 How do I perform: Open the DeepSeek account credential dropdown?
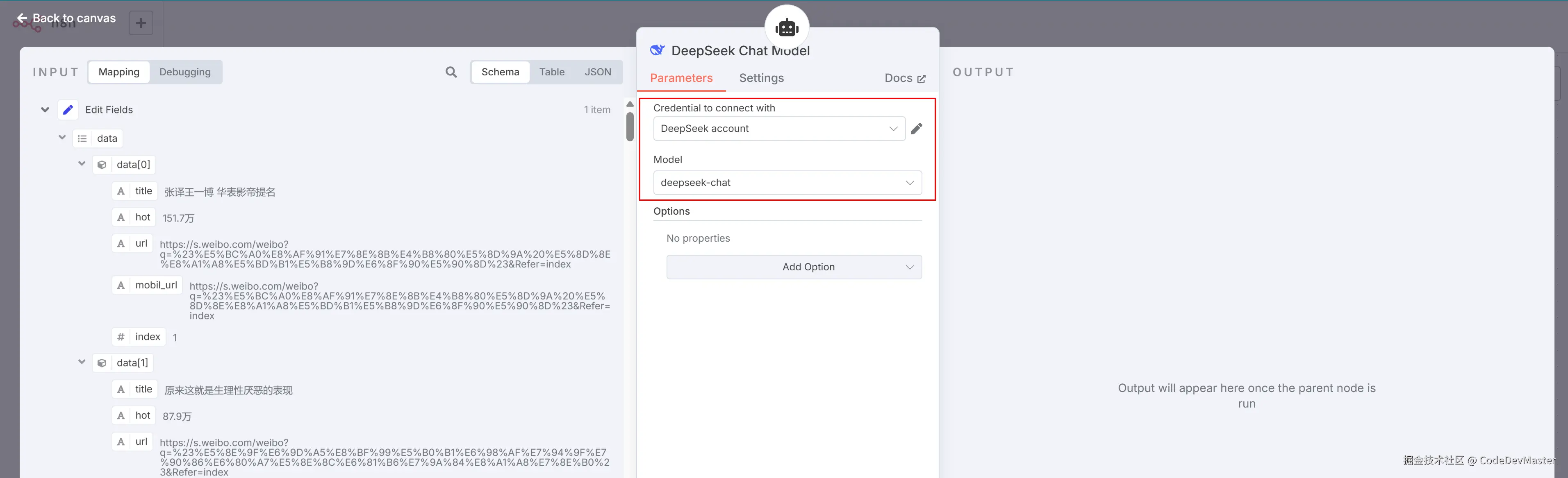pyautogui.click(x=778, y=128)
